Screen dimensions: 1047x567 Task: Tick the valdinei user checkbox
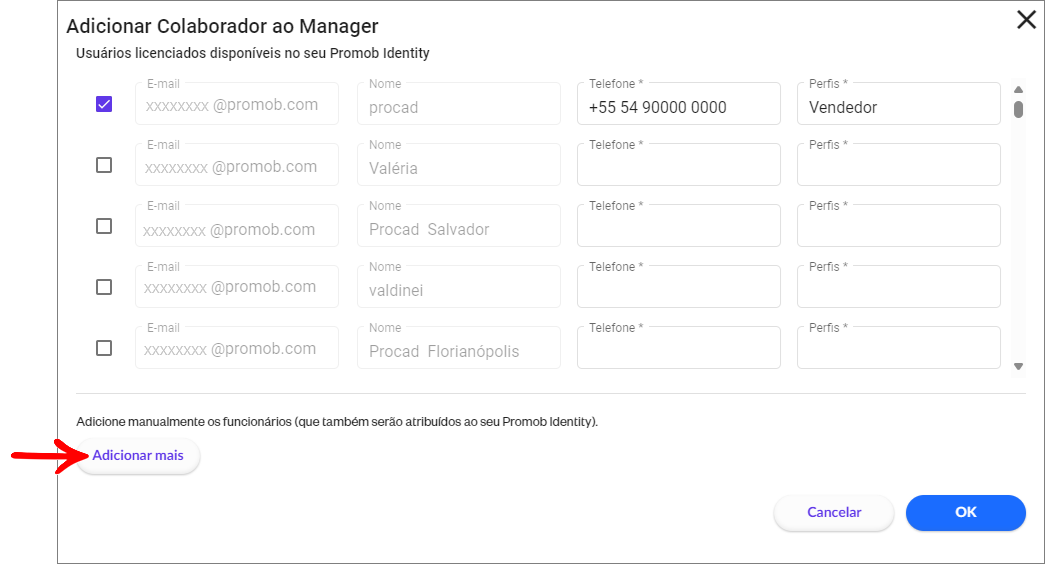pos(104,287)
